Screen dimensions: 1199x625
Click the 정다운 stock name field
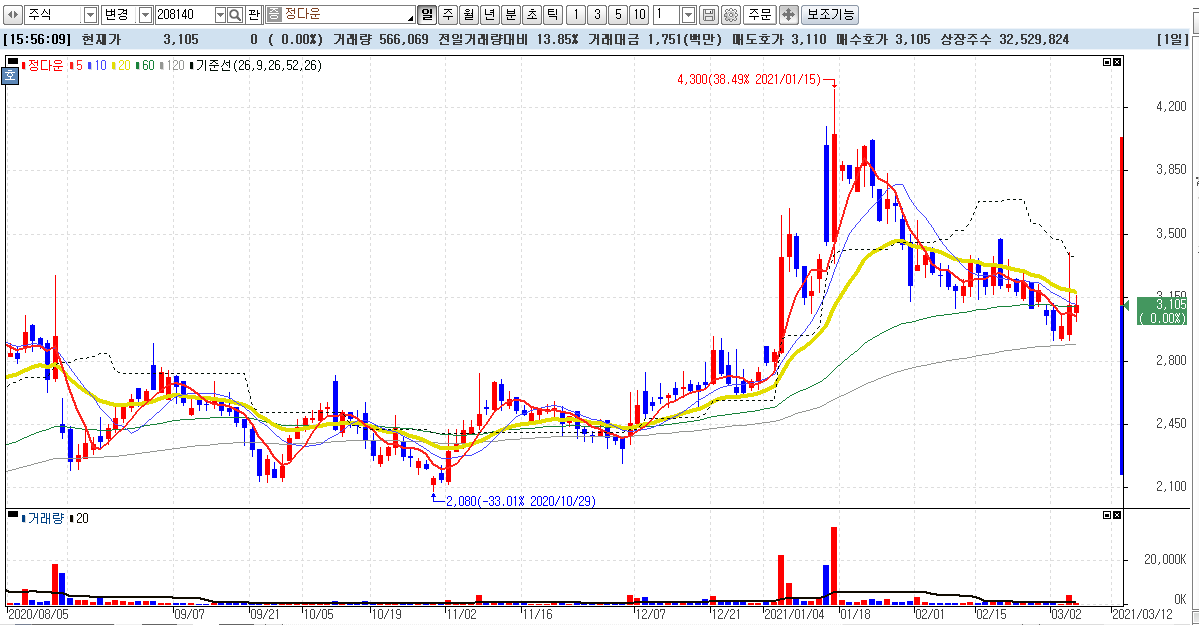pos(340,15)
